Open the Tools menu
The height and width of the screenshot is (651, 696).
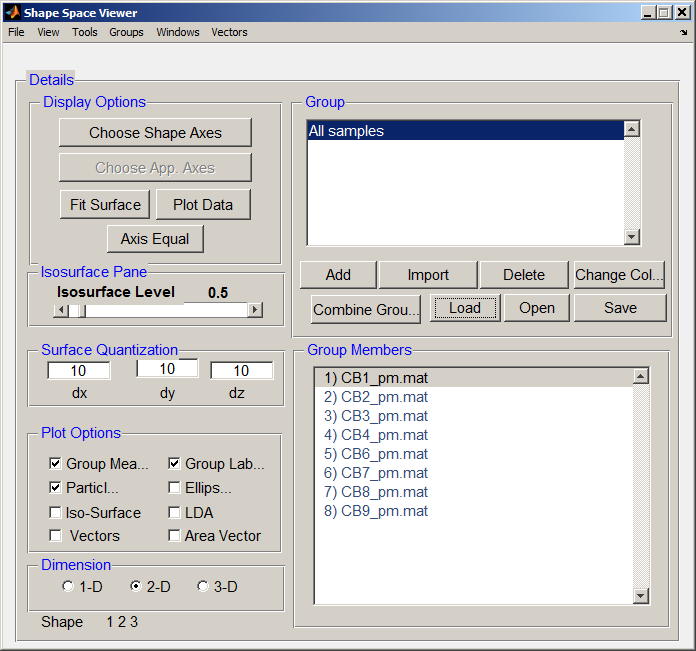point(85,32)
